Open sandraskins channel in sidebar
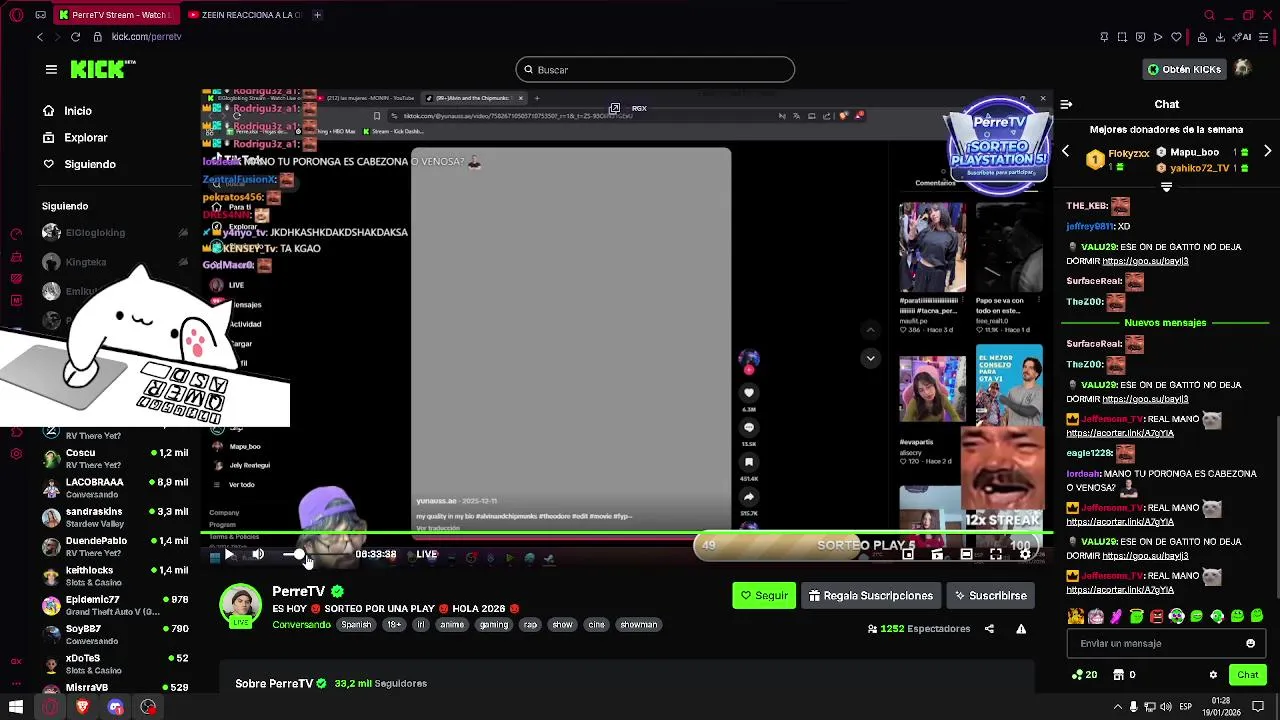The height and width of the screenshot is (720, 1280). click(x=115, y=517)
